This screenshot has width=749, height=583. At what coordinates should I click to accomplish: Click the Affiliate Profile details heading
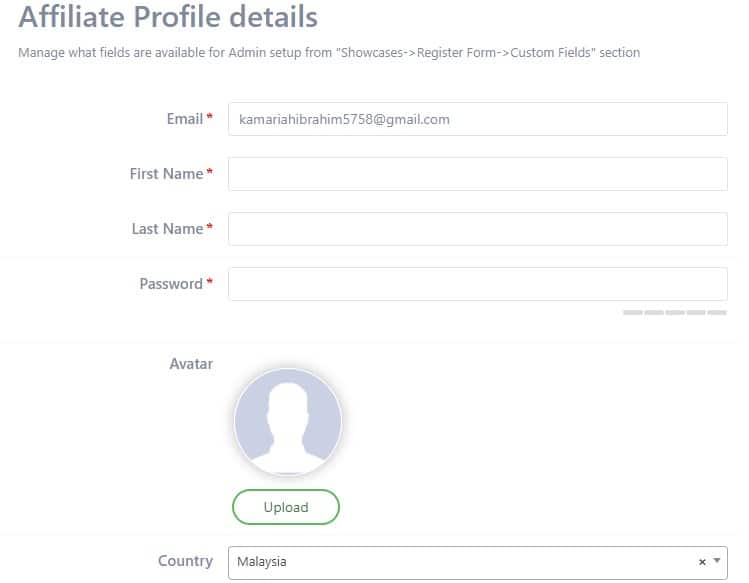[168, 17]
